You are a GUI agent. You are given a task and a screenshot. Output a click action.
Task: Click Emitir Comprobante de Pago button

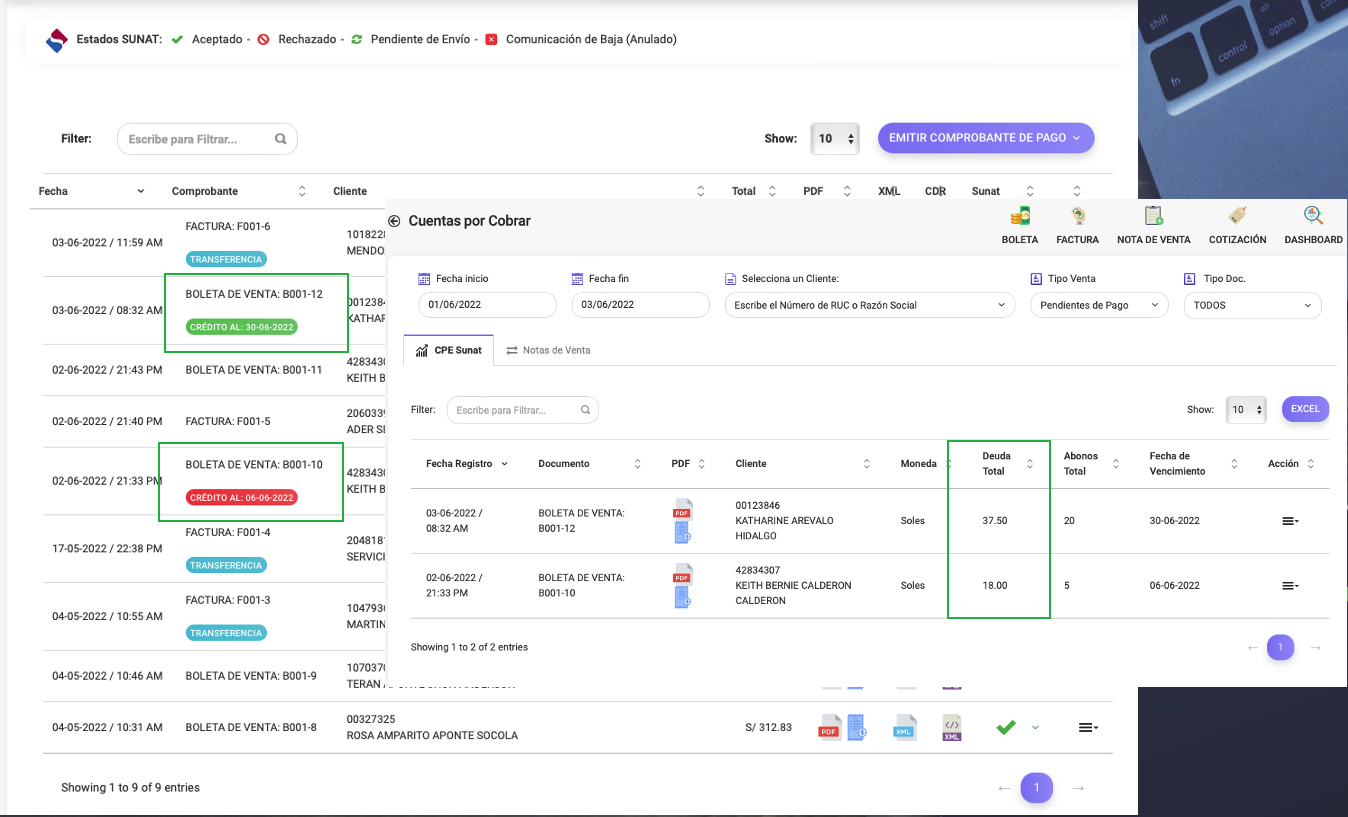(985, 138)
